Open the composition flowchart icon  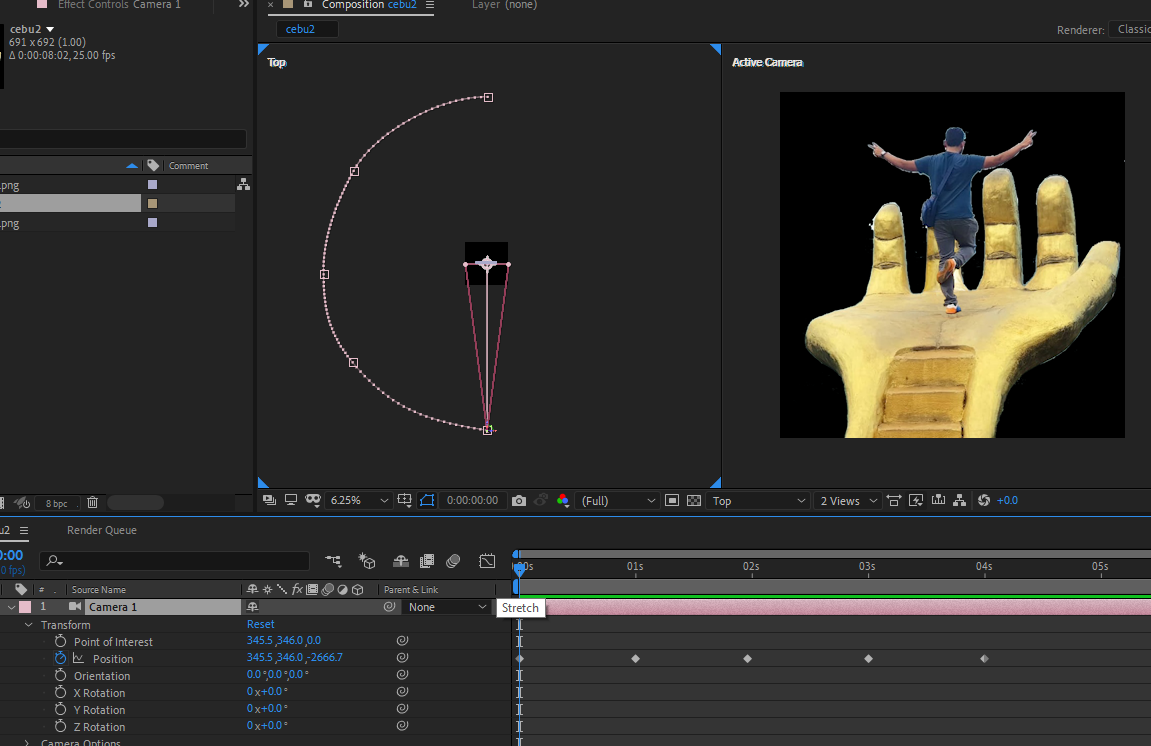pos(959,501)
